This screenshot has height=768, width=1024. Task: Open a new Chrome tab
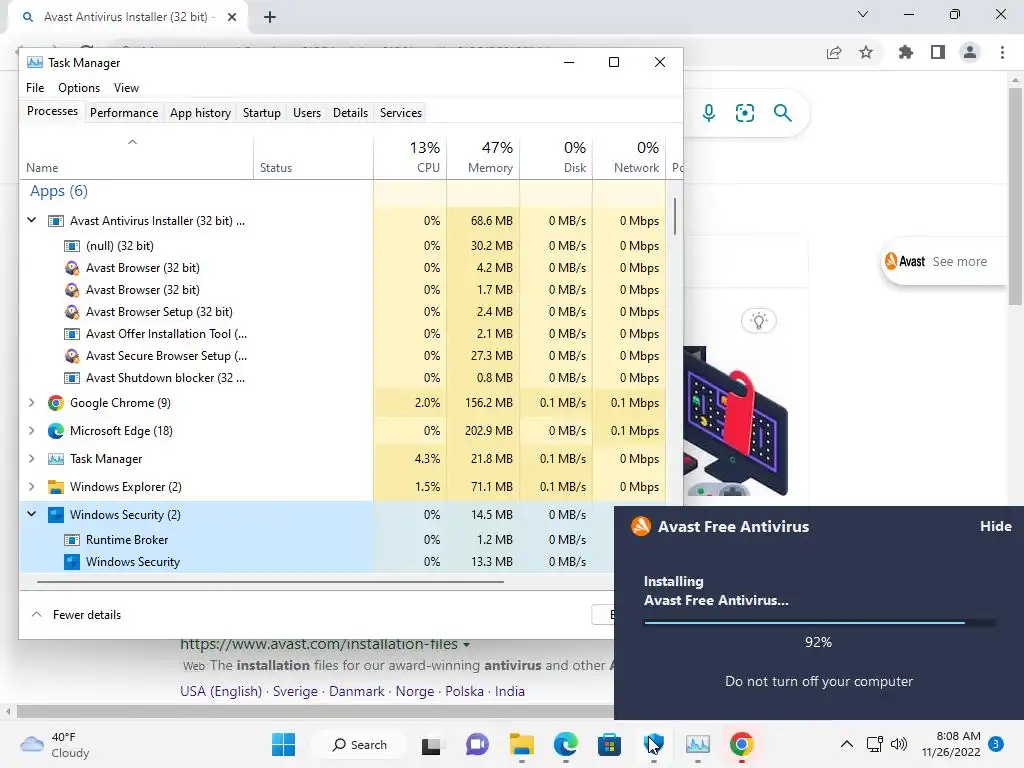[270, 17]
